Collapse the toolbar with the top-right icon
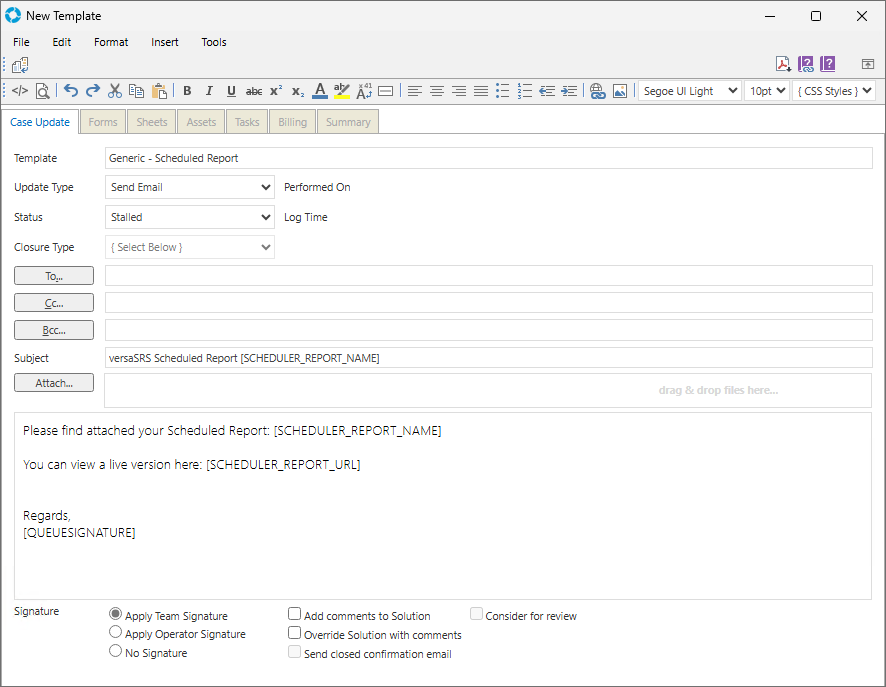 tap(867, 64)
